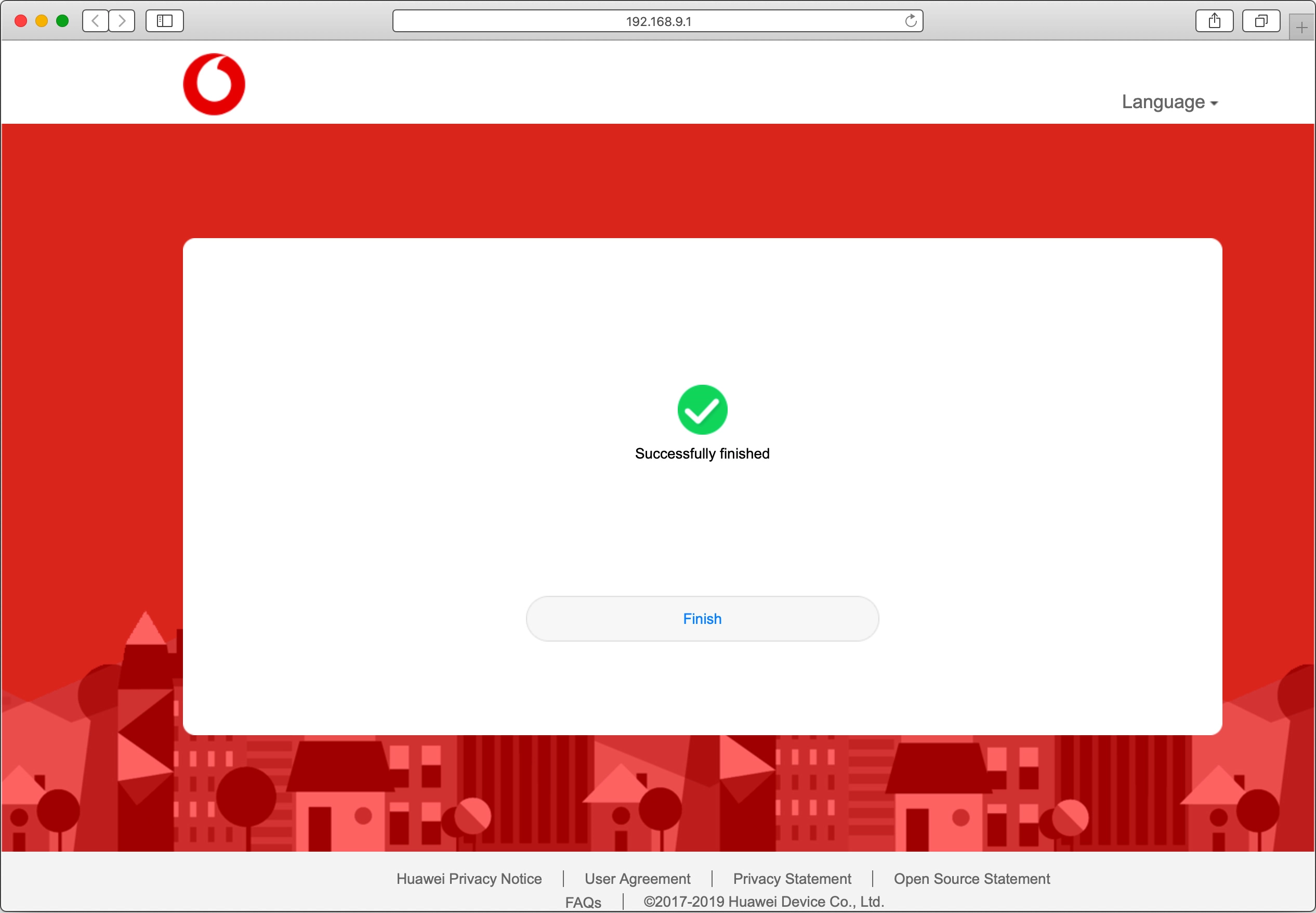Minimize the window with yellow button
Screen dimensions: 1316x913
(42, 21)
